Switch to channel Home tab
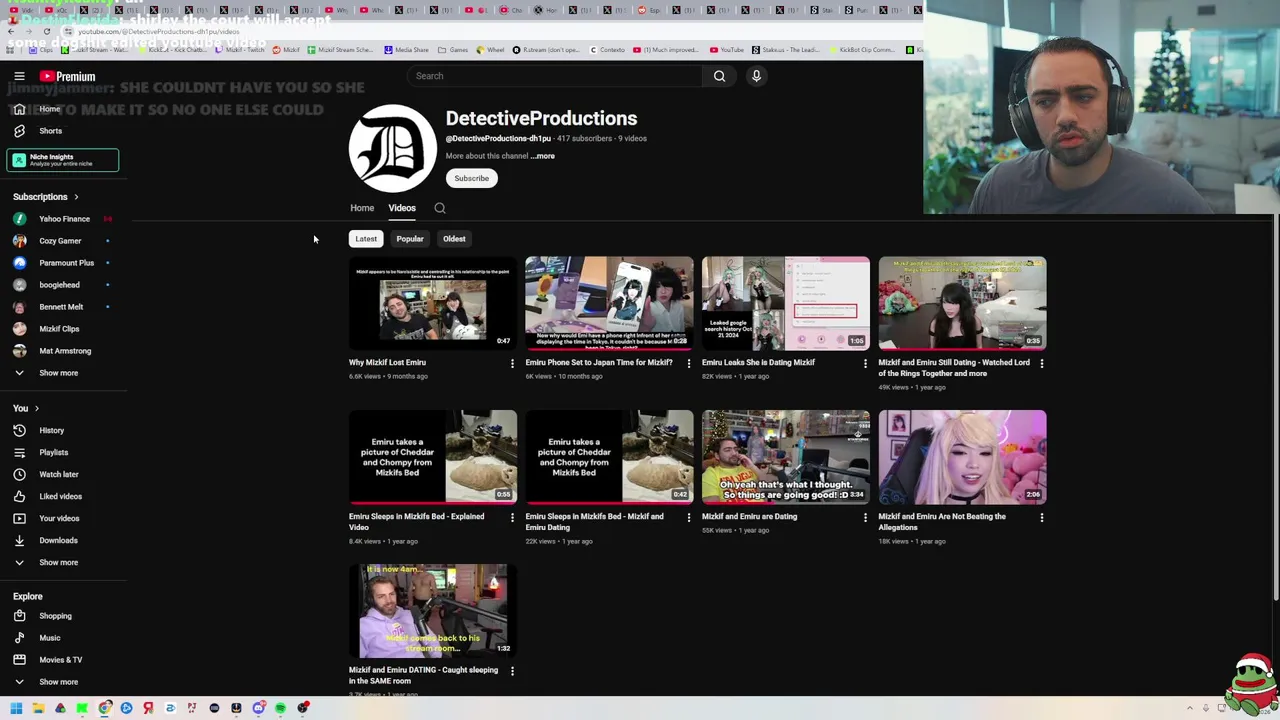The image size is (1280, 720). pyautogui.click(x=362, y=208)
